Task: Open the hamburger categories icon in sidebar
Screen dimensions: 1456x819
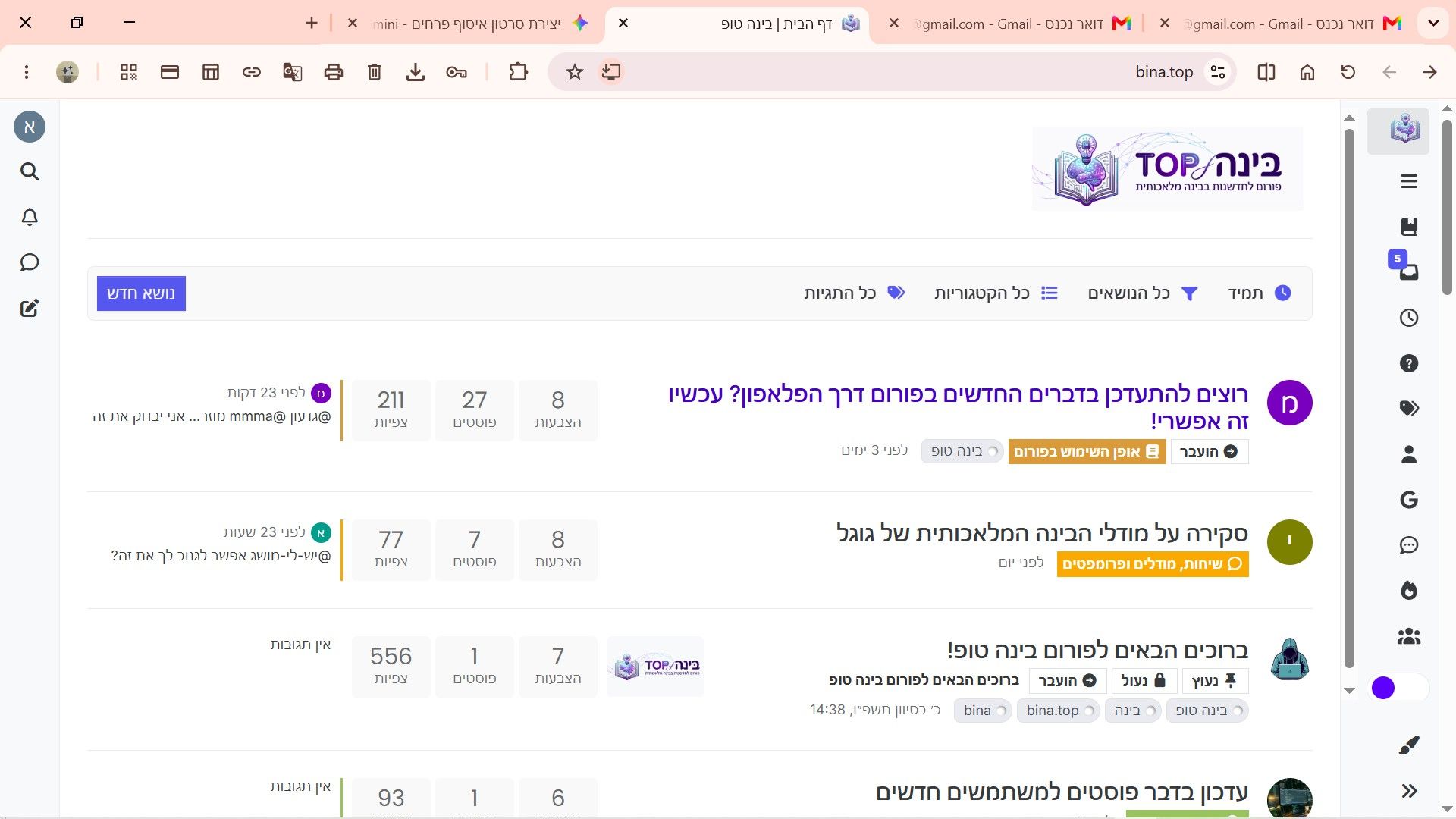Action: tap(1409, 181)
